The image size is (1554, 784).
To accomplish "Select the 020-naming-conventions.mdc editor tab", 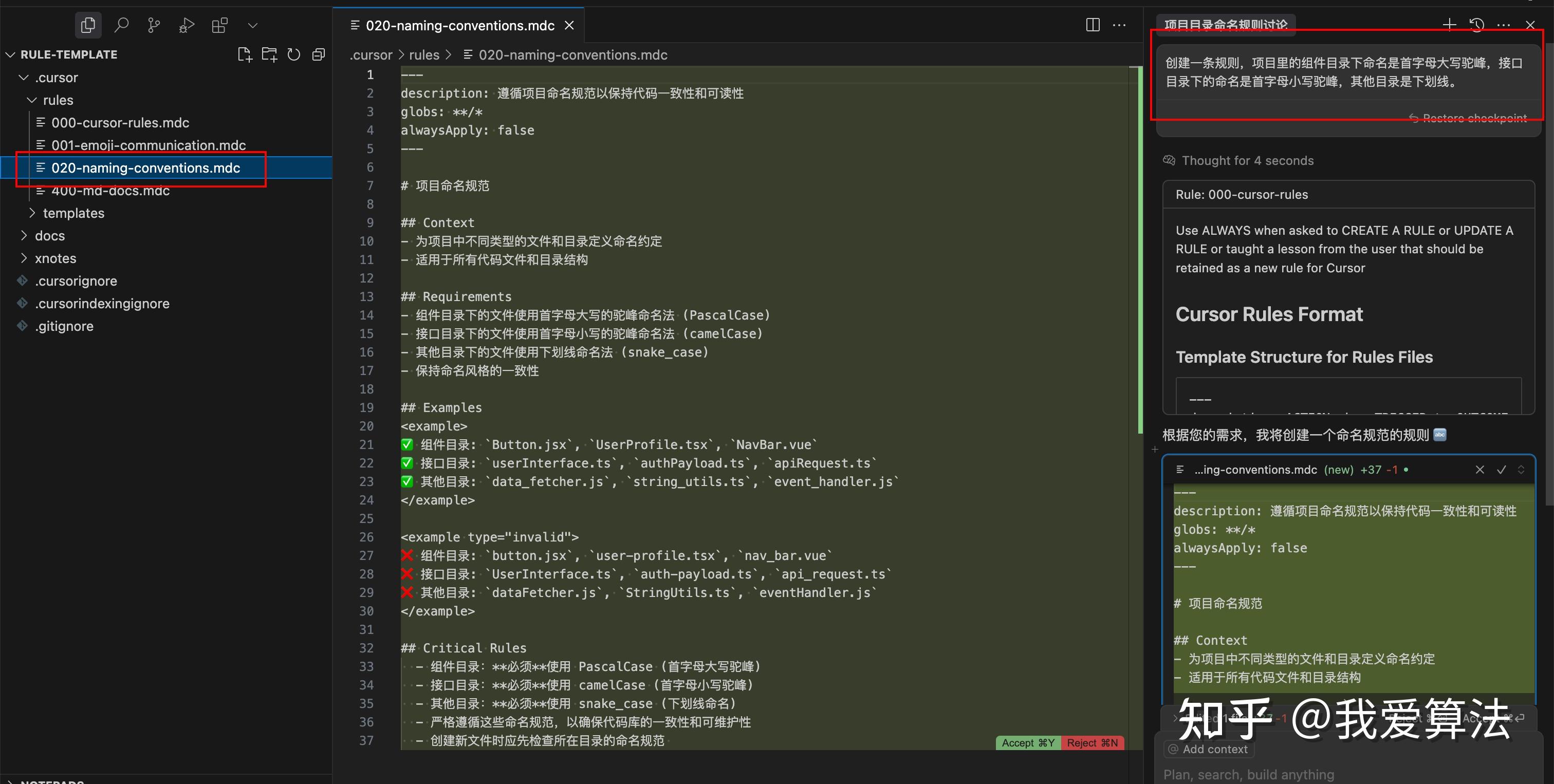I will point(460,25).
